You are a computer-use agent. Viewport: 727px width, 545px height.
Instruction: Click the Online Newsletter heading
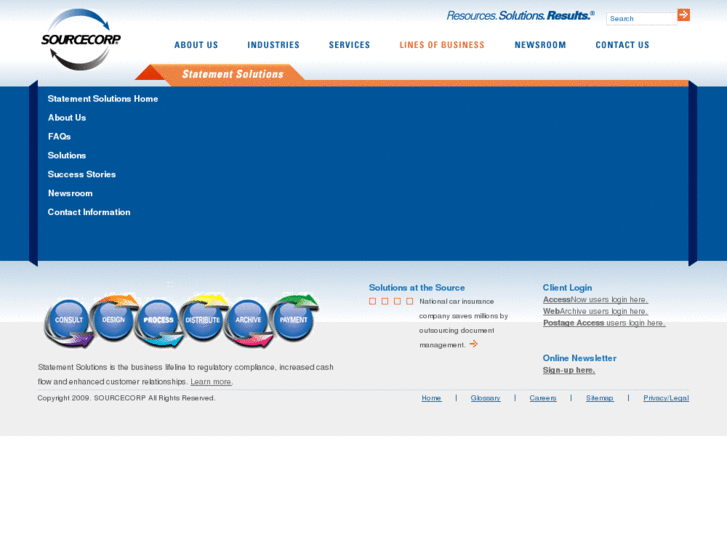pos(580,358)
